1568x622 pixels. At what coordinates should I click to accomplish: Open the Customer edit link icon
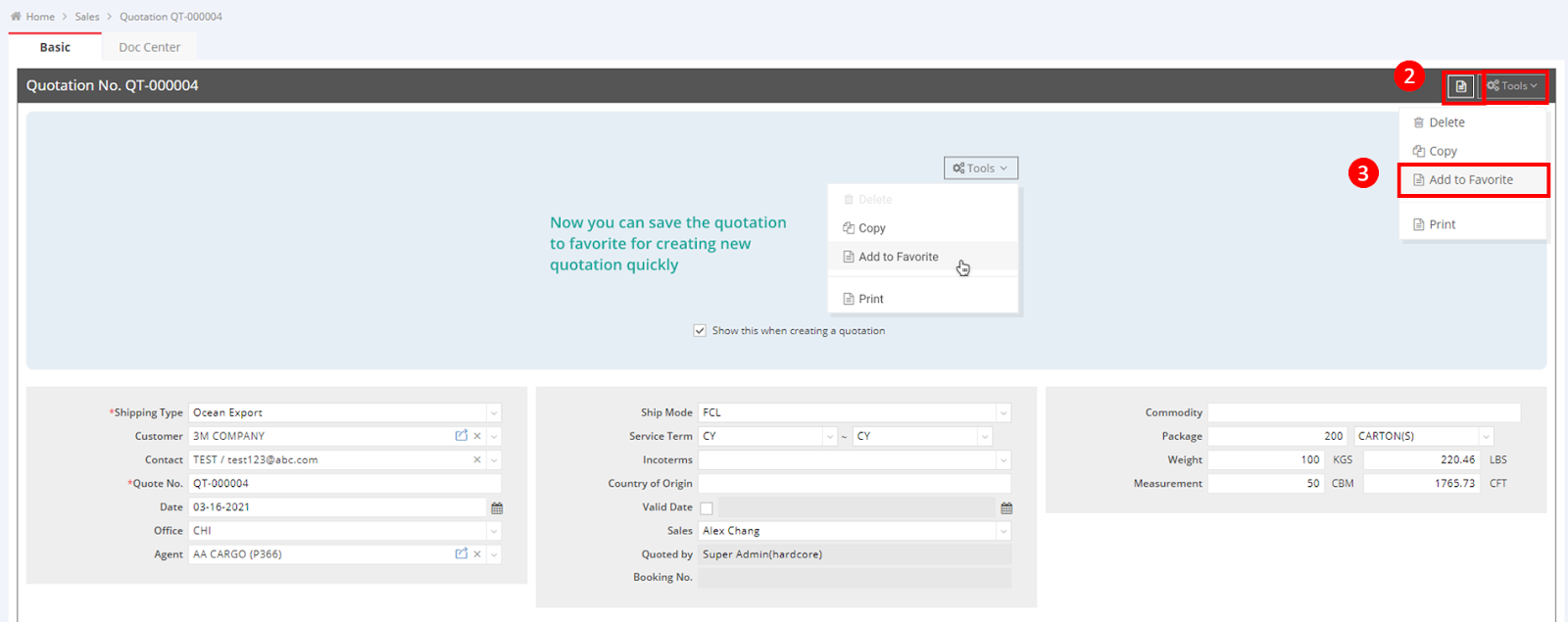(462, 436)
